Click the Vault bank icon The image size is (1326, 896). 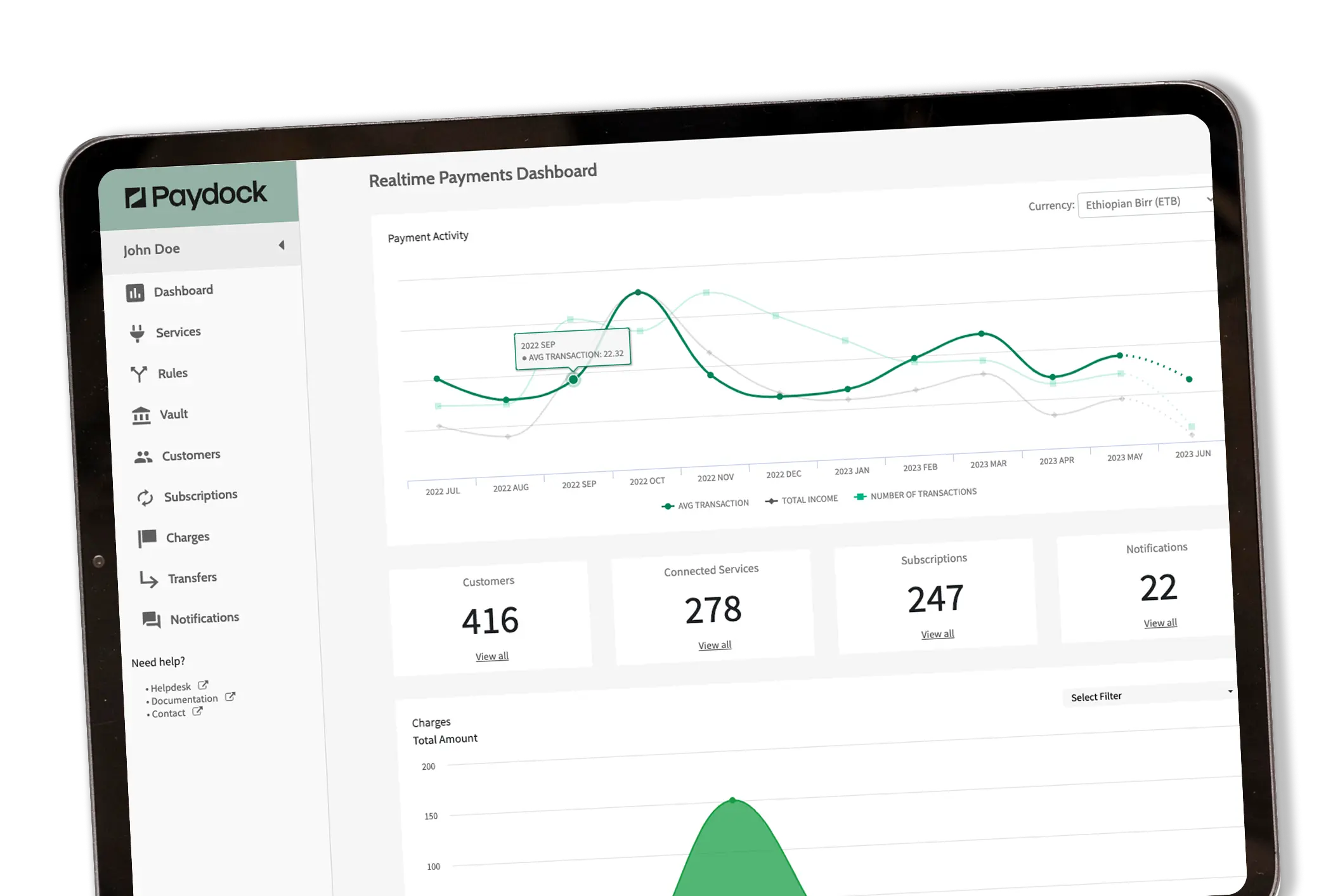pos(141,415)
